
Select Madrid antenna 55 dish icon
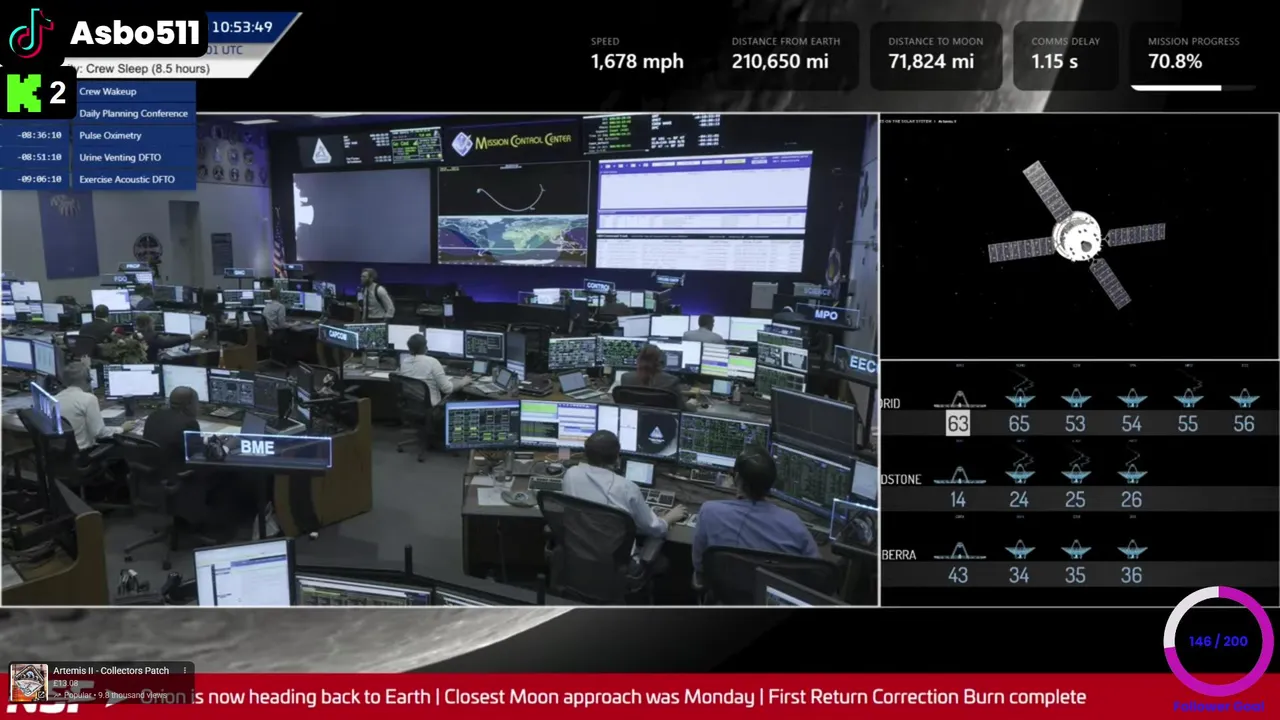pyautogui.click(x=1188, y=396)
